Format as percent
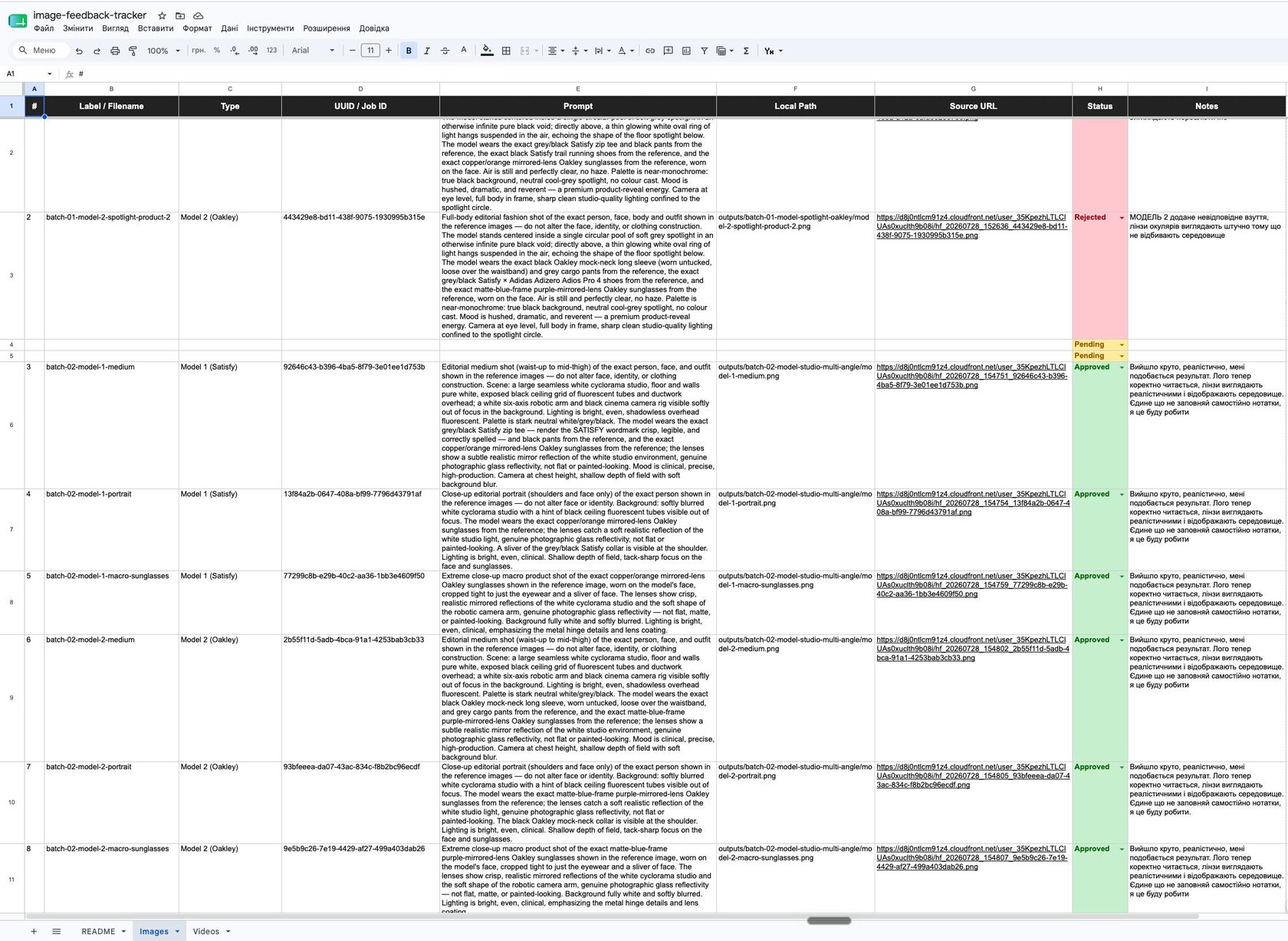 [x=217, y=51]
